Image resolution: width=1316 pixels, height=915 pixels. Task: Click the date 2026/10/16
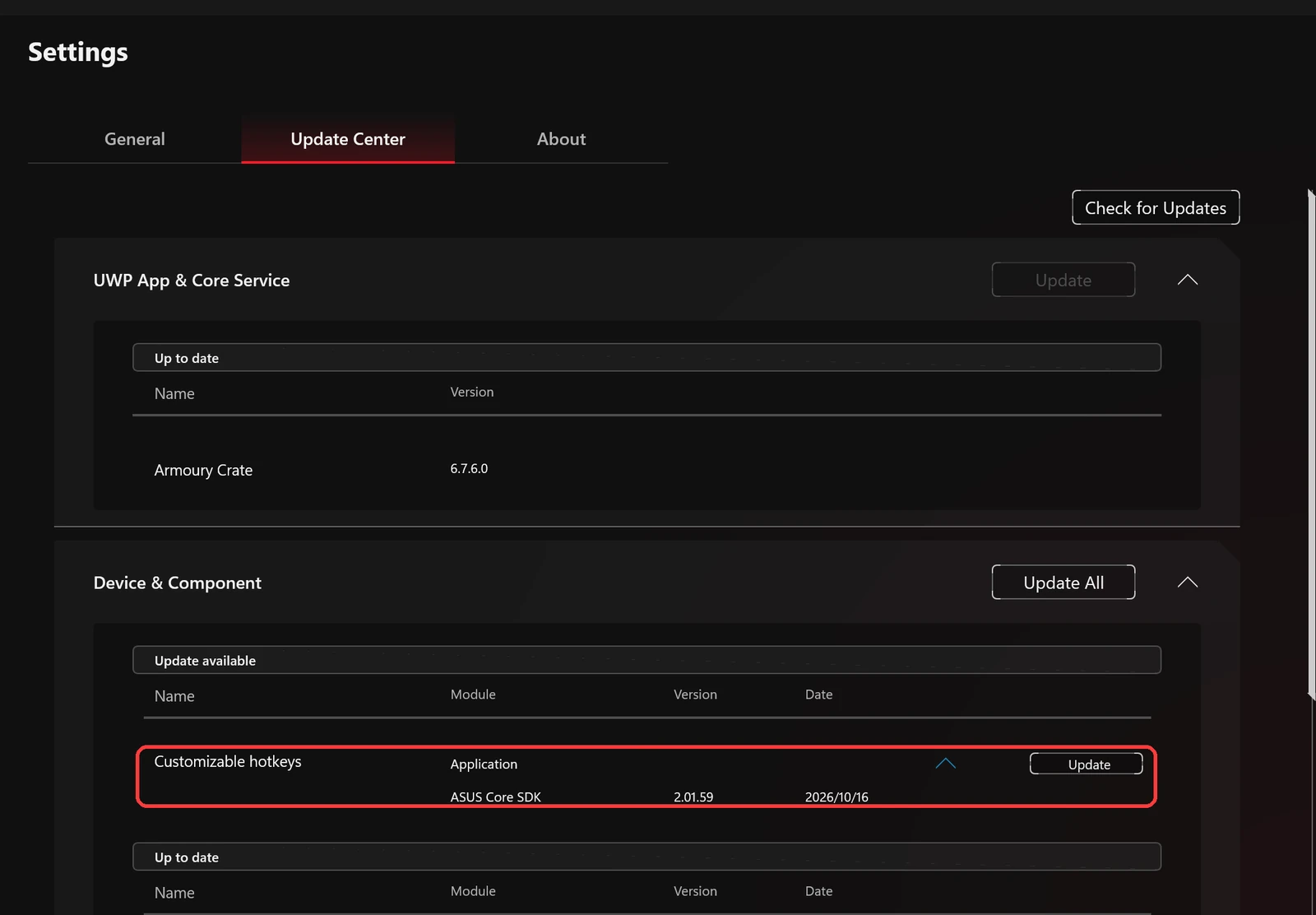(x=836, y=797)
